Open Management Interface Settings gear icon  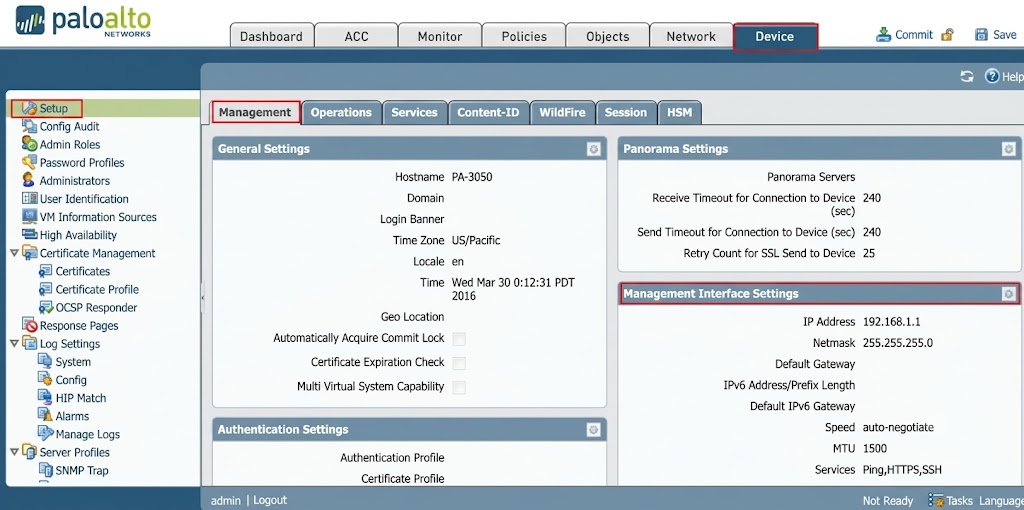[x=1008, y=294]
